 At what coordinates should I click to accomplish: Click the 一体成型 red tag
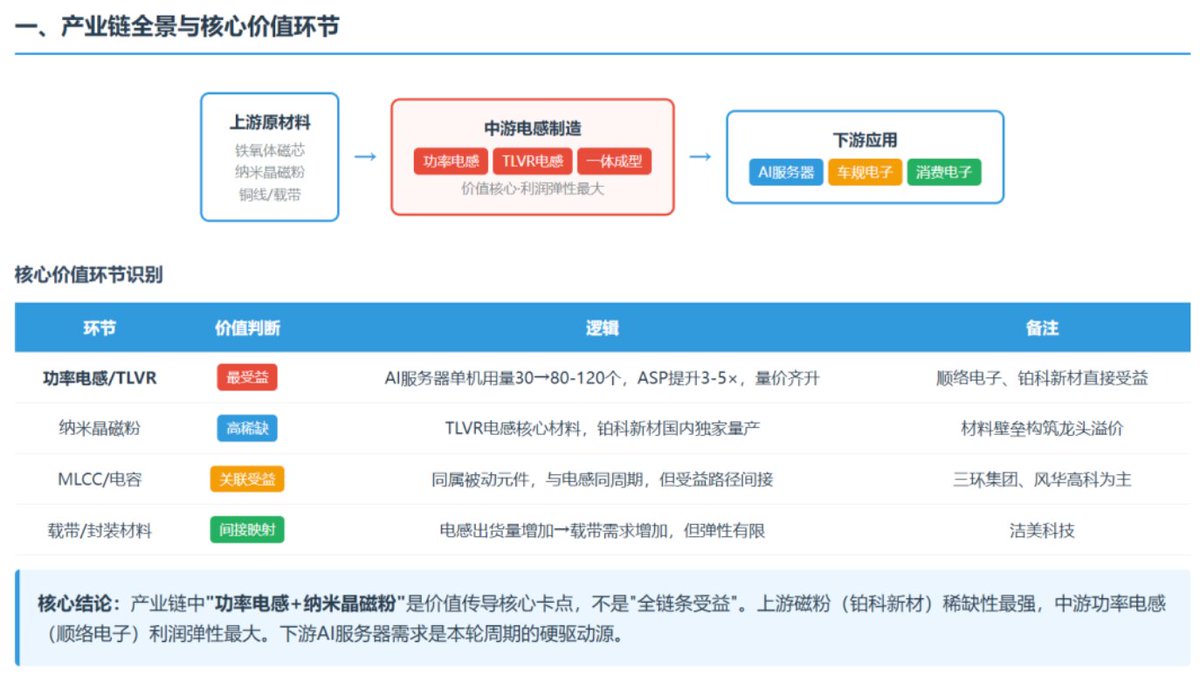(x=614, y=161)
